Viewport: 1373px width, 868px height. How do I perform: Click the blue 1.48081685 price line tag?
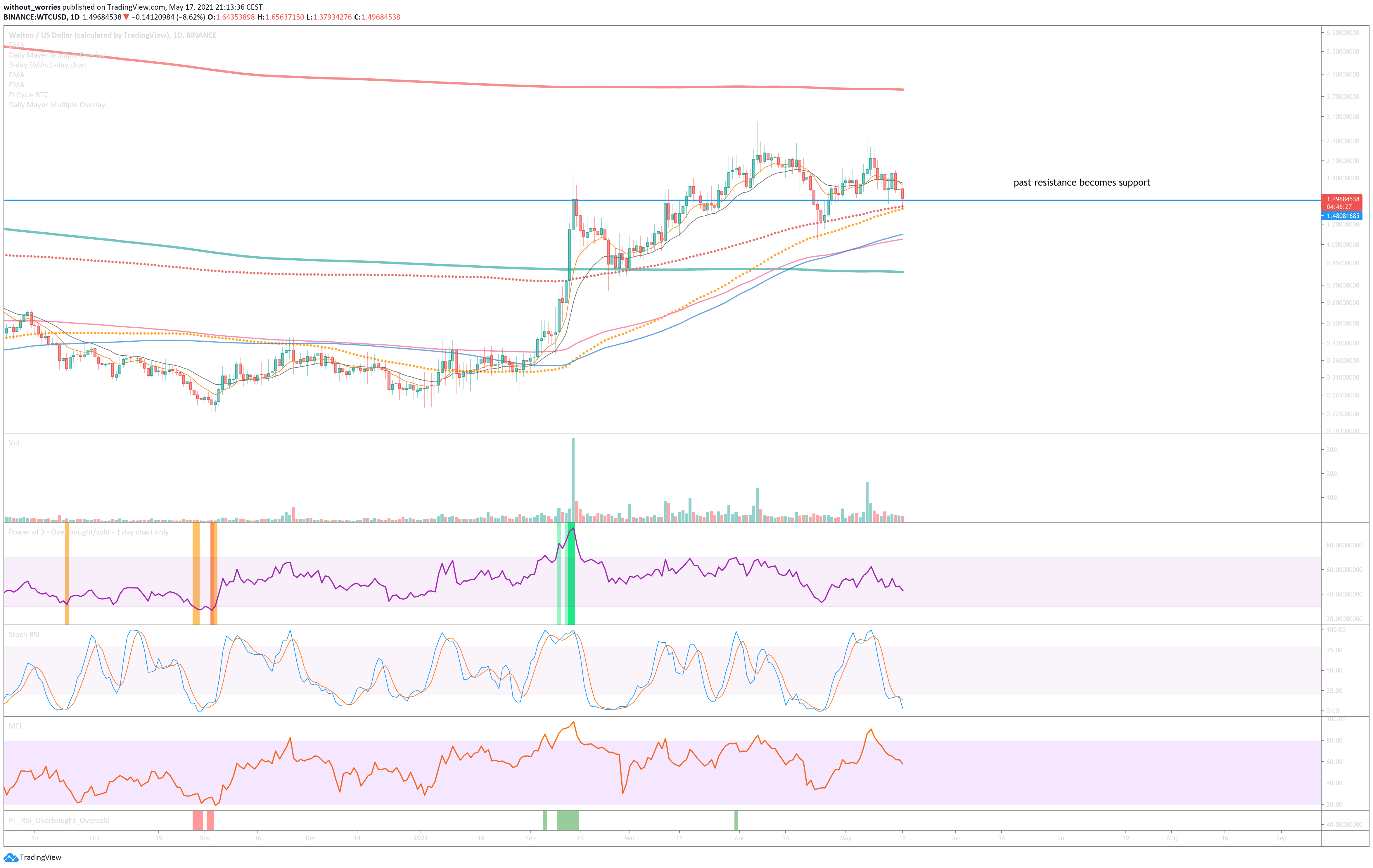1342,216
